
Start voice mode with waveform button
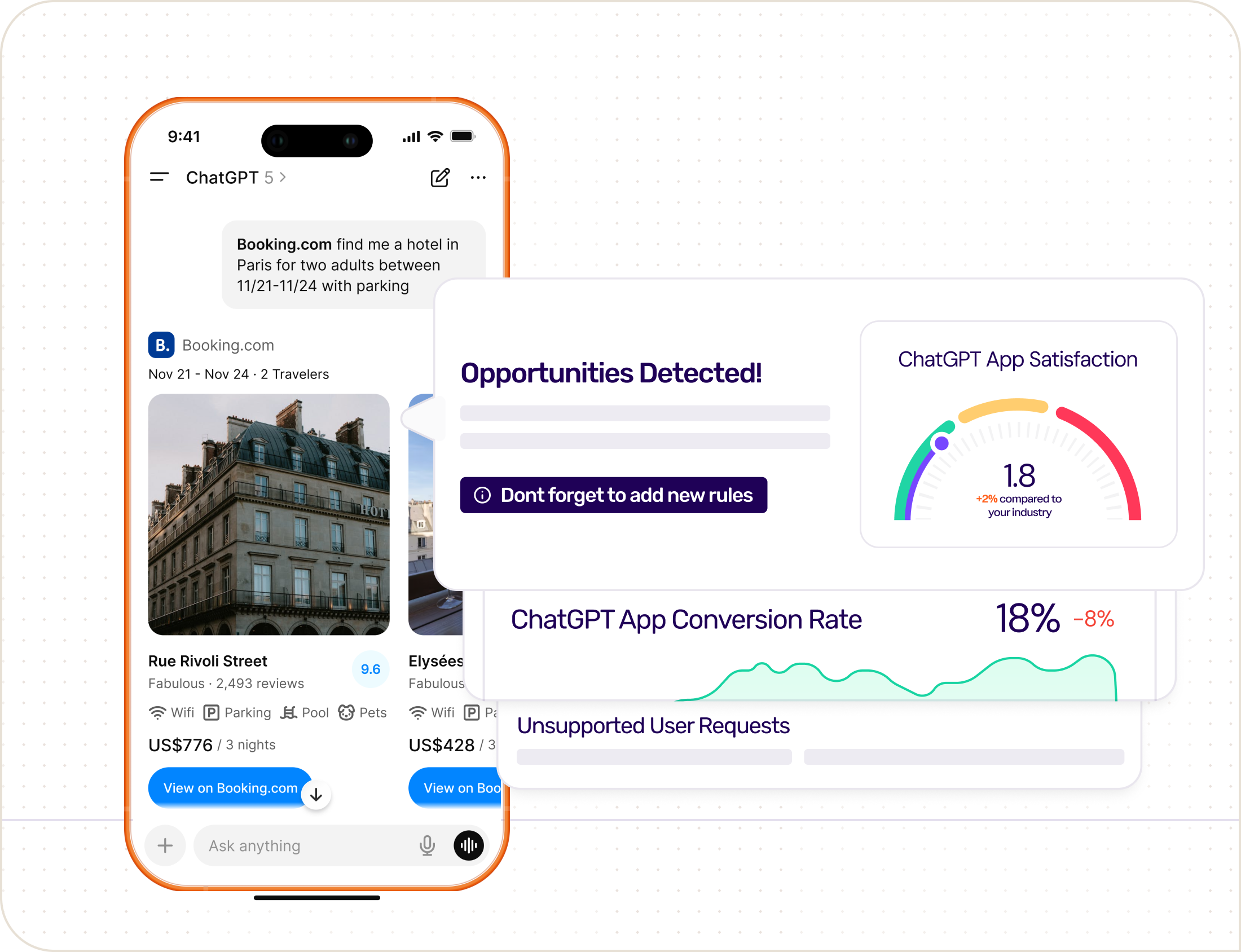[x=469, y=845]
